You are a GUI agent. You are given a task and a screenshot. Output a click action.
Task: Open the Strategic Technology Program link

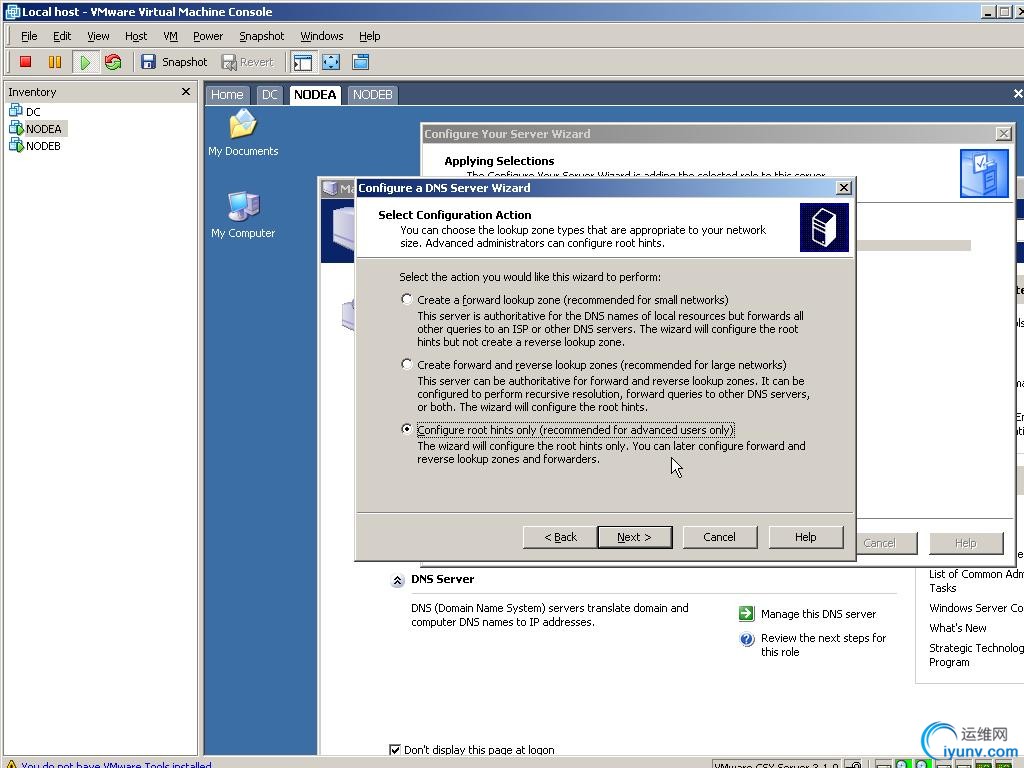976,654
